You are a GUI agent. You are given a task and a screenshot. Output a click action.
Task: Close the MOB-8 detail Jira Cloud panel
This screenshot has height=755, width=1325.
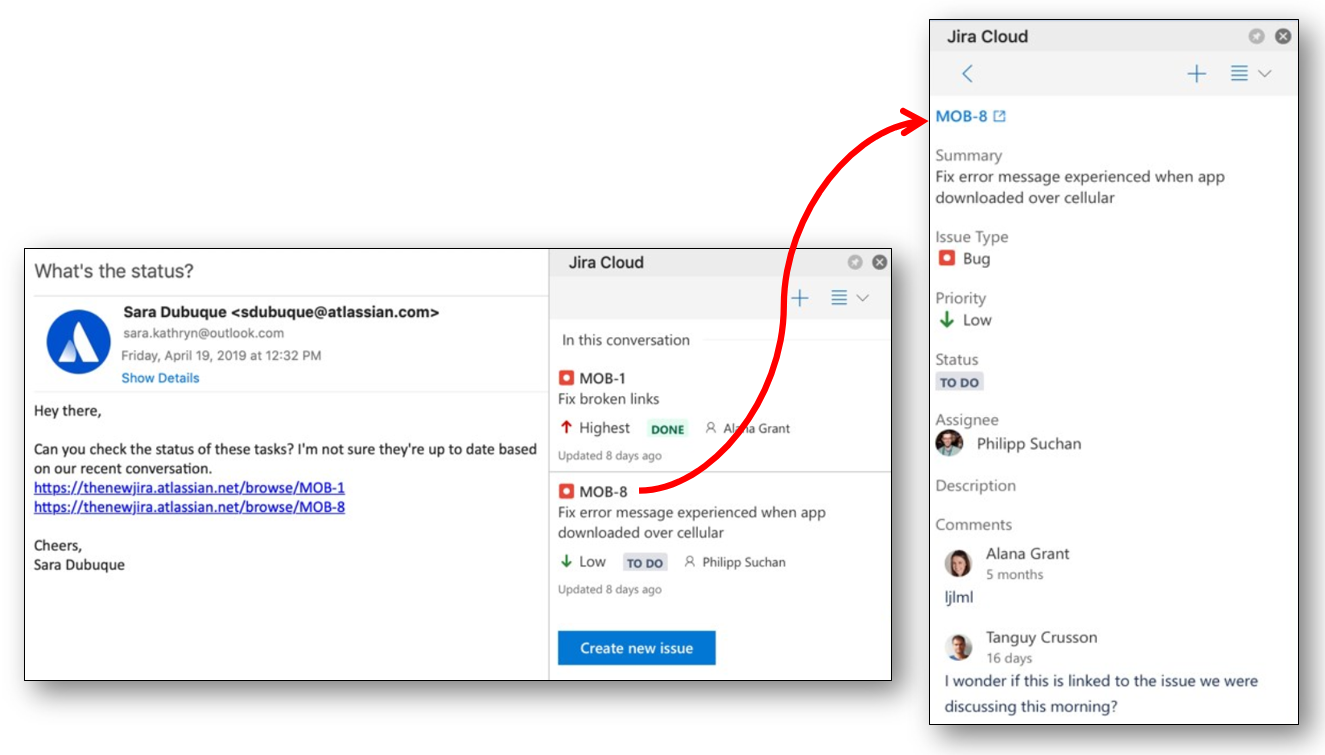pyautogui.click(x=1283, y=36)
